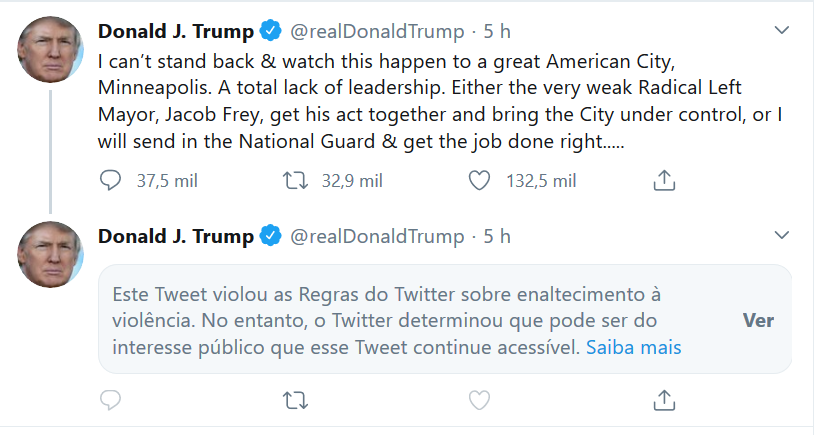The height and width of the screenshot is (435, 829).
Task: Click the first tweet's 5 h timestamp
Action: (x=497, y=31)
